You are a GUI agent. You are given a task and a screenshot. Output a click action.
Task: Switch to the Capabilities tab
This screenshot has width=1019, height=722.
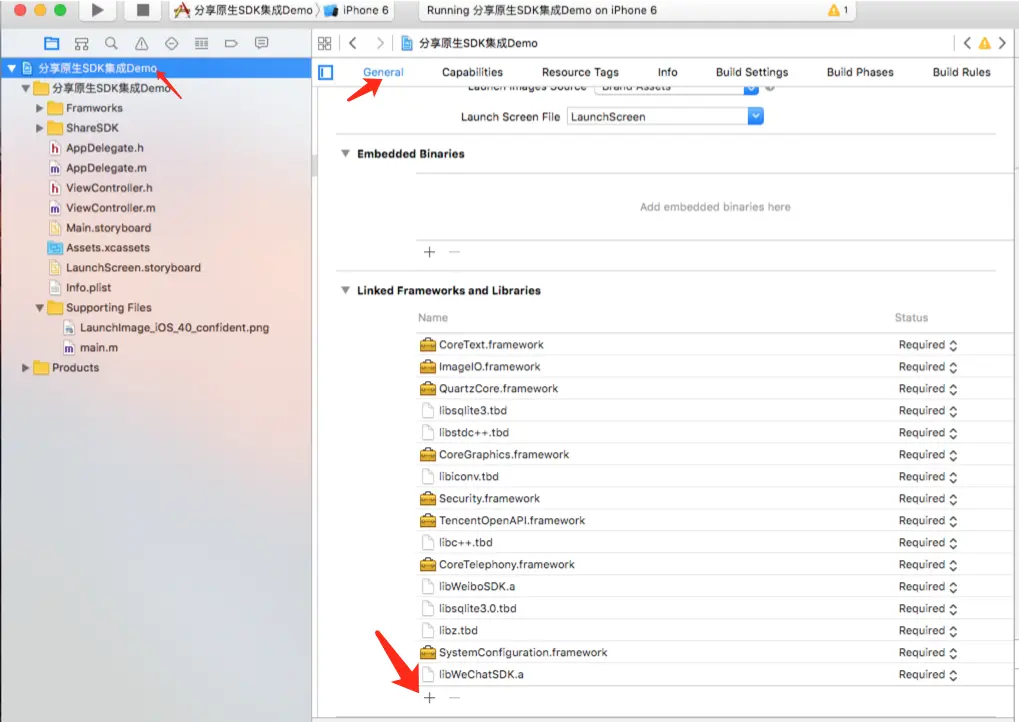[x=472, y=72]
